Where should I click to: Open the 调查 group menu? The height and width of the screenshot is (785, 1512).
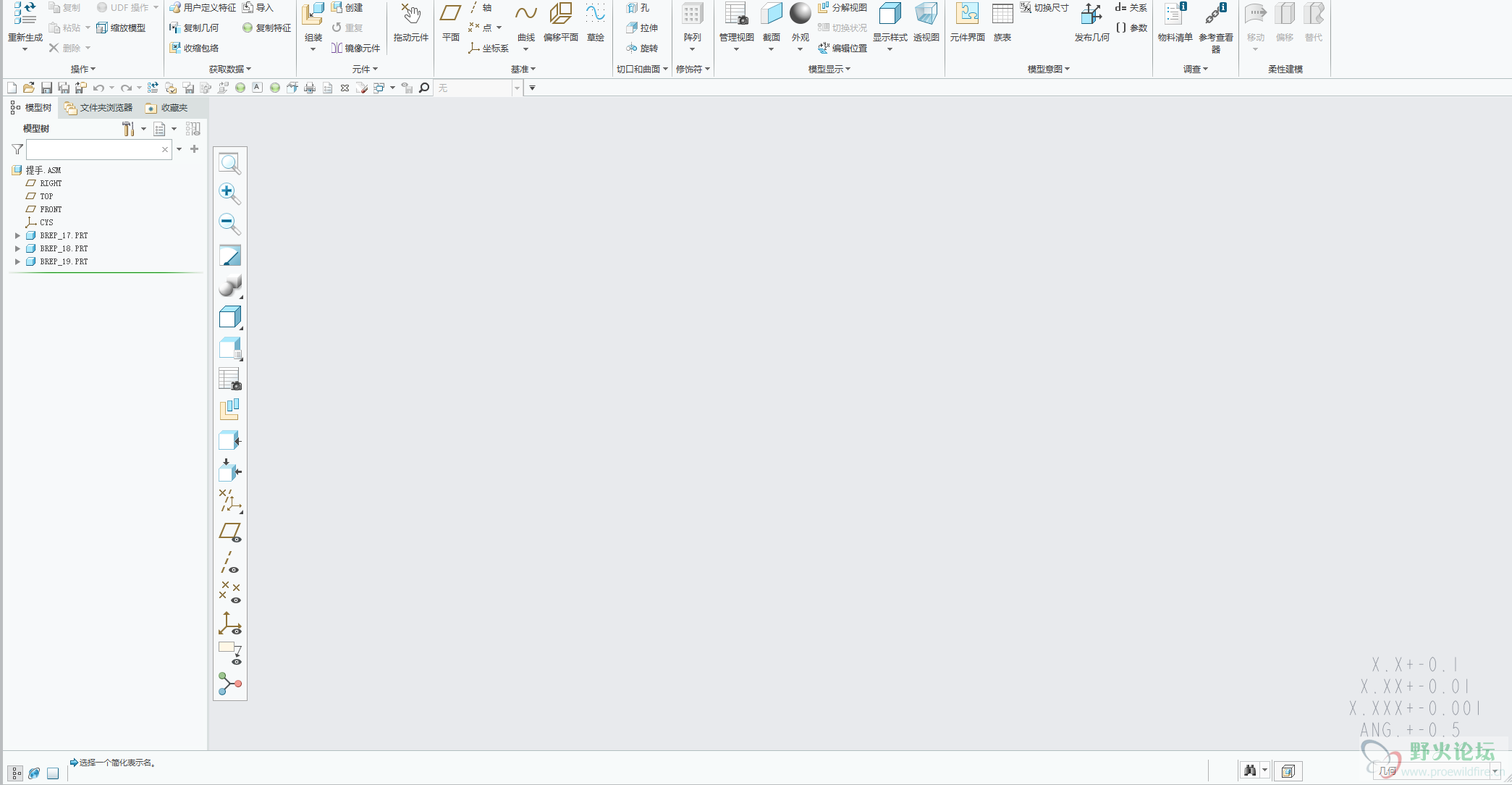coord(1195,69)
